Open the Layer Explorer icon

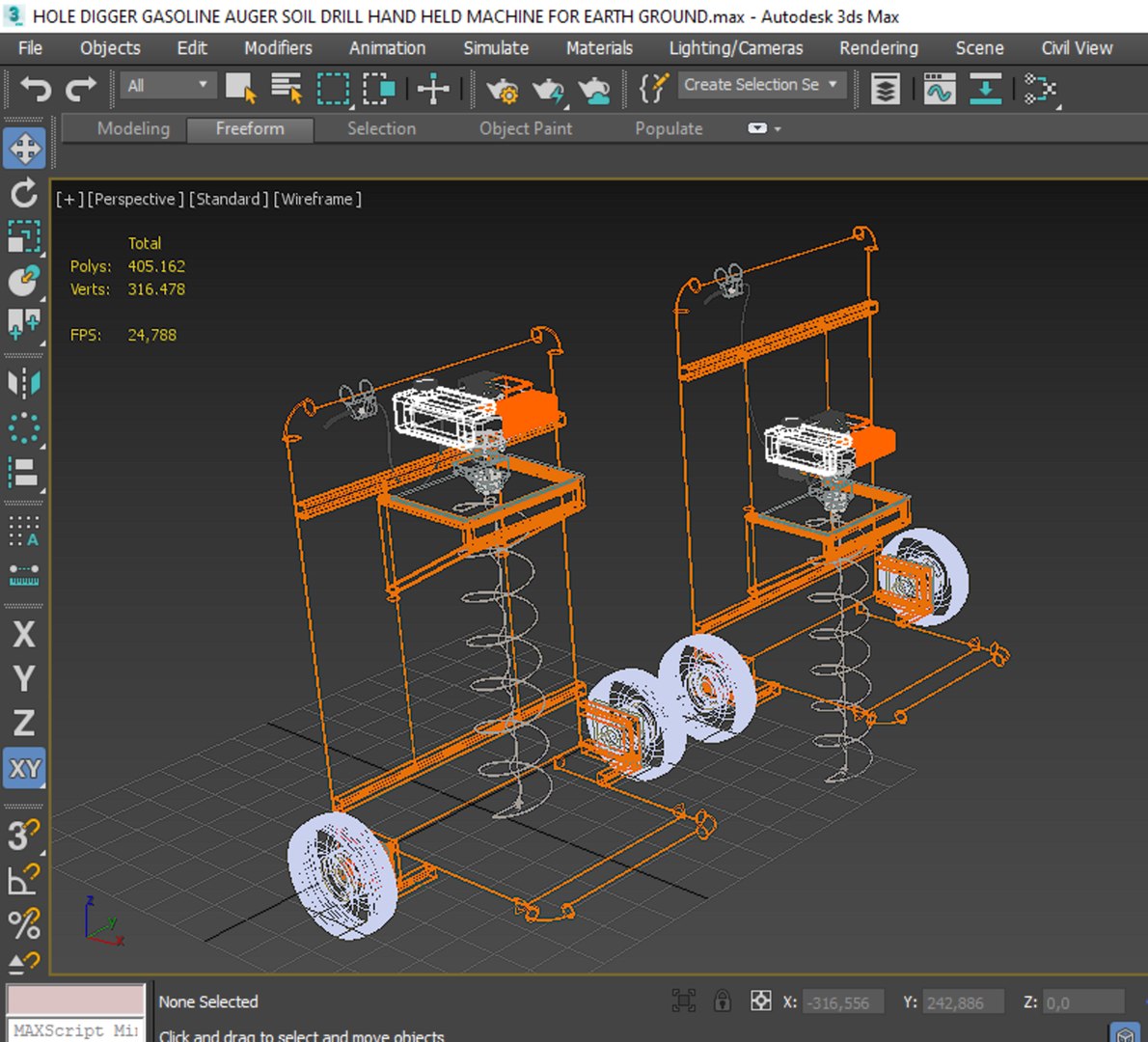(885, 90)
